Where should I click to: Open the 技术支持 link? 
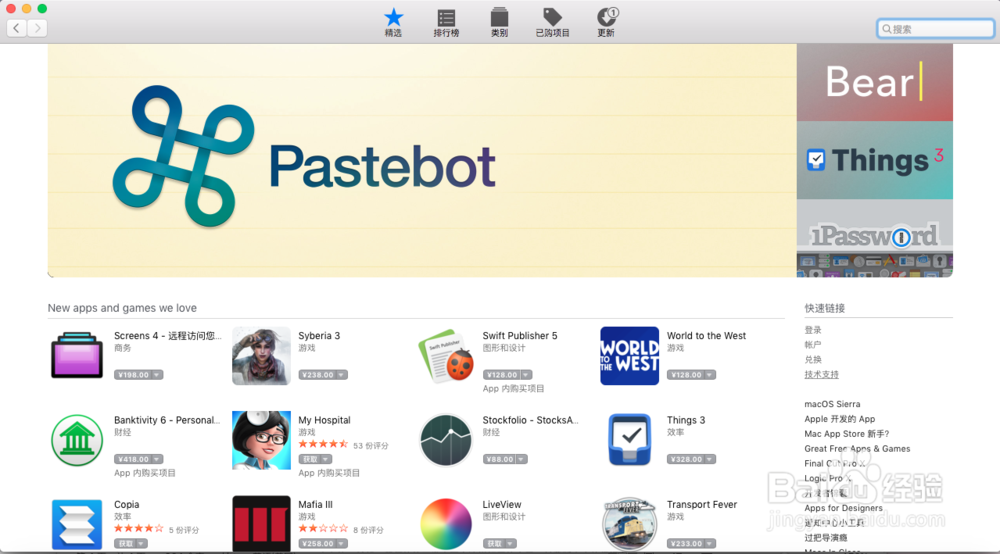click(821, 374)
